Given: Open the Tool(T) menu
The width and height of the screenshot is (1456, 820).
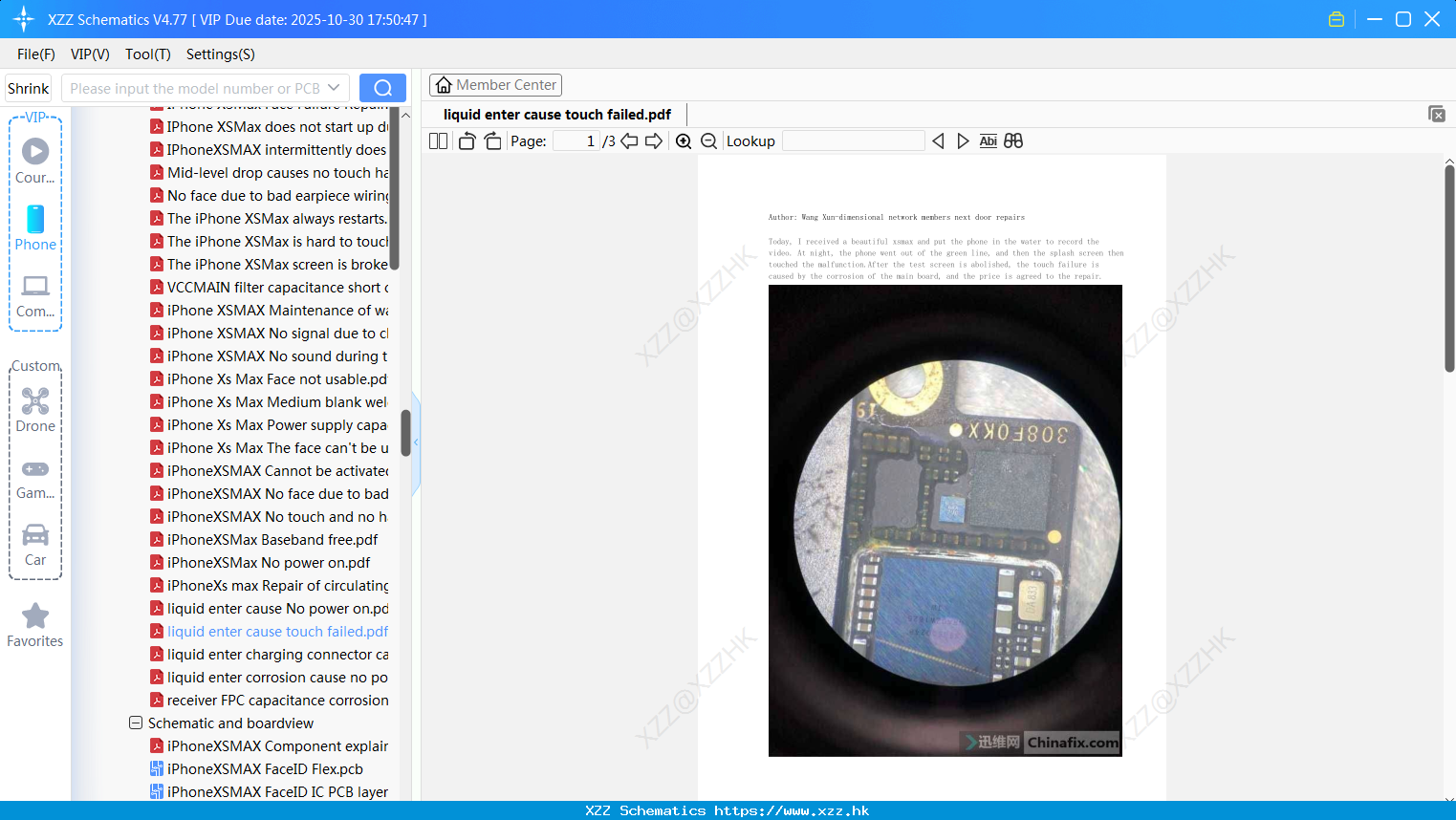Looking at the screenshot, I should [148, 54].
